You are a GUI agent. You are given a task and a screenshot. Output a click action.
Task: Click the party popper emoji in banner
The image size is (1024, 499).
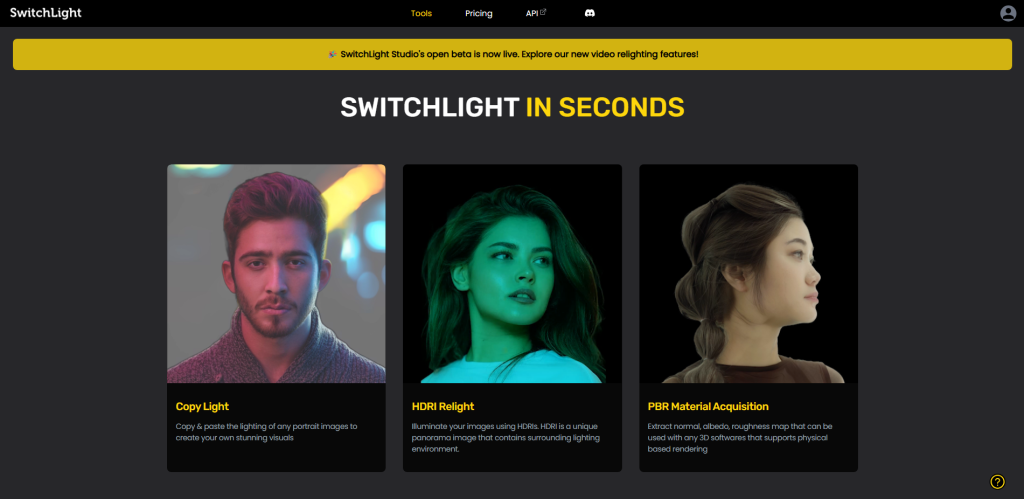point(332,54)
